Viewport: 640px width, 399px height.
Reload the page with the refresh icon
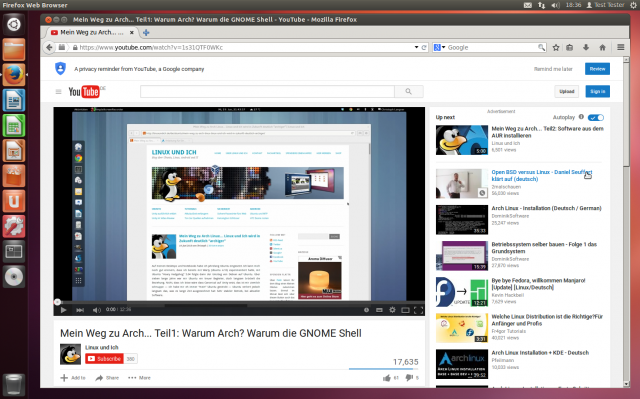click(424, 47)
